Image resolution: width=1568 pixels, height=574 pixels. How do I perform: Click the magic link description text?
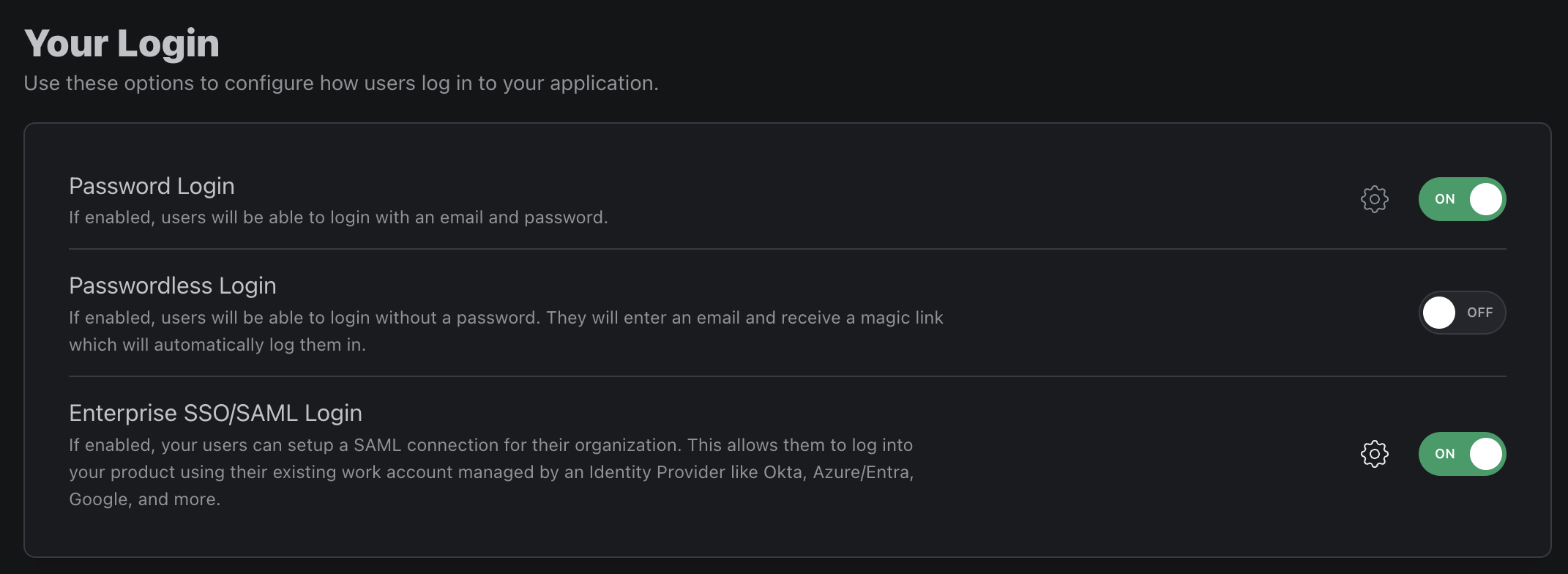coord(506,331)
